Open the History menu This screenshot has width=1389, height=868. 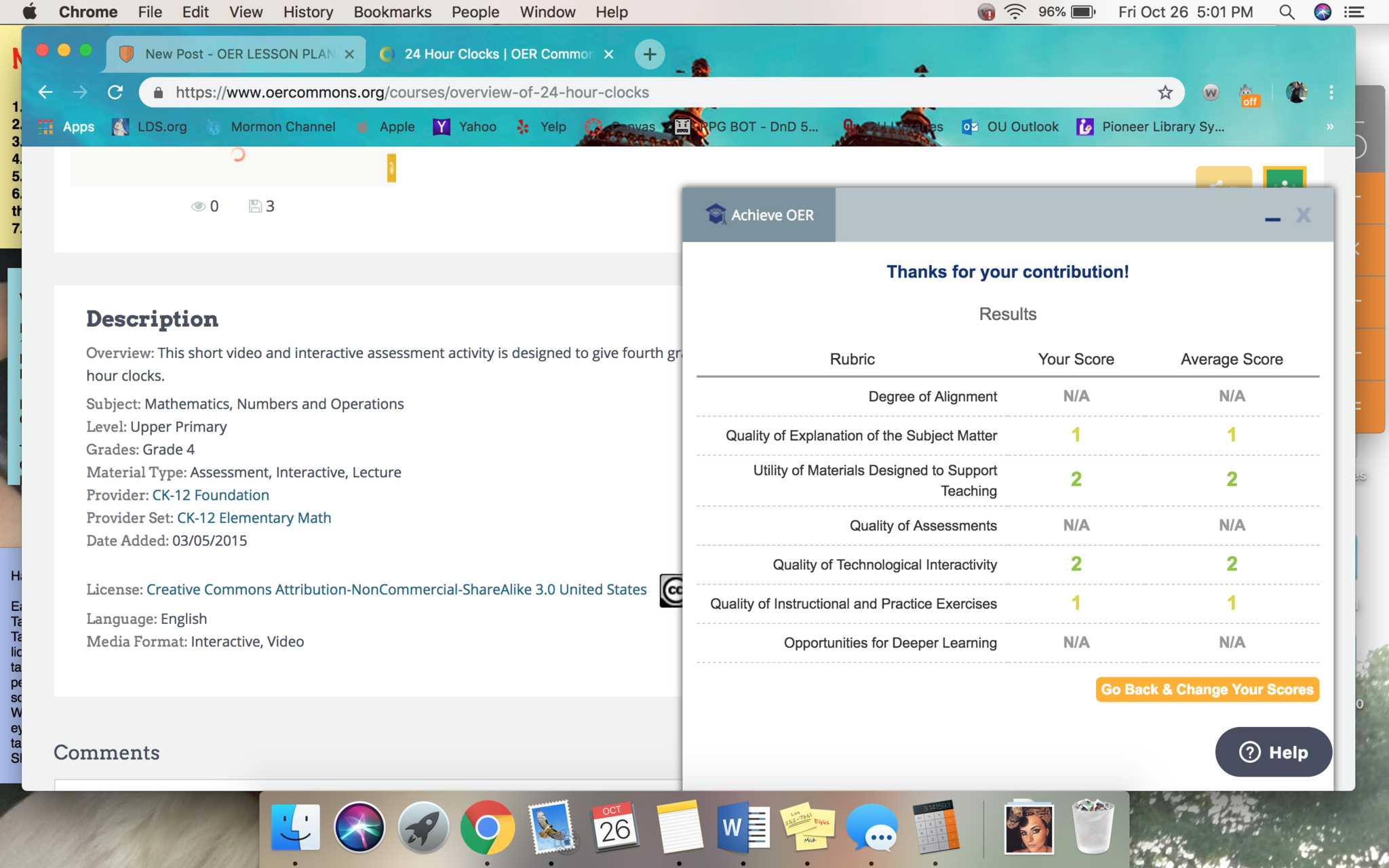[x=308, y=12]
